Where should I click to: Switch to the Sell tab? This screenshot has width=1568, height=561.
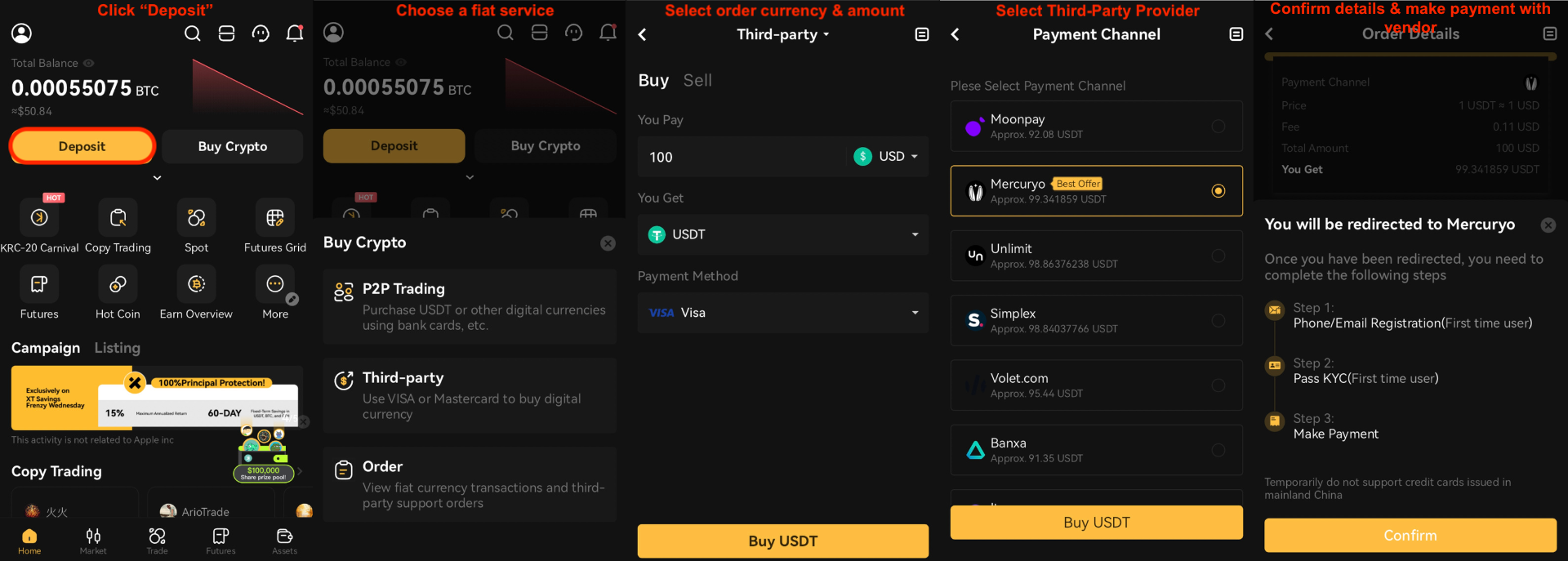click(697, 80)
